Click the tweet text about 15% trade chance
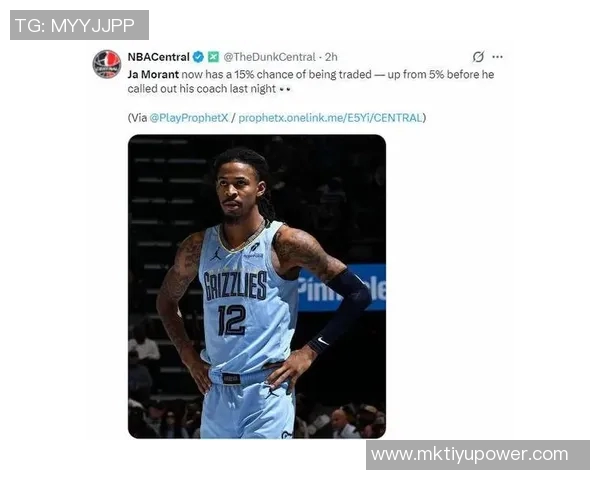The height and width of the screenshot is (480, 600). (x=311, y=82)
